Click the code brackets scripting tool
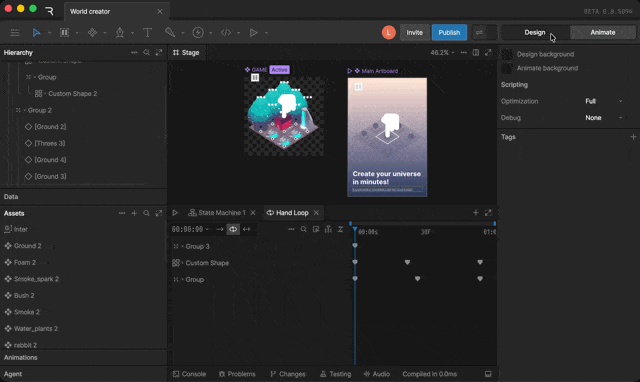 pyautogui.click(x=226, y=33)
